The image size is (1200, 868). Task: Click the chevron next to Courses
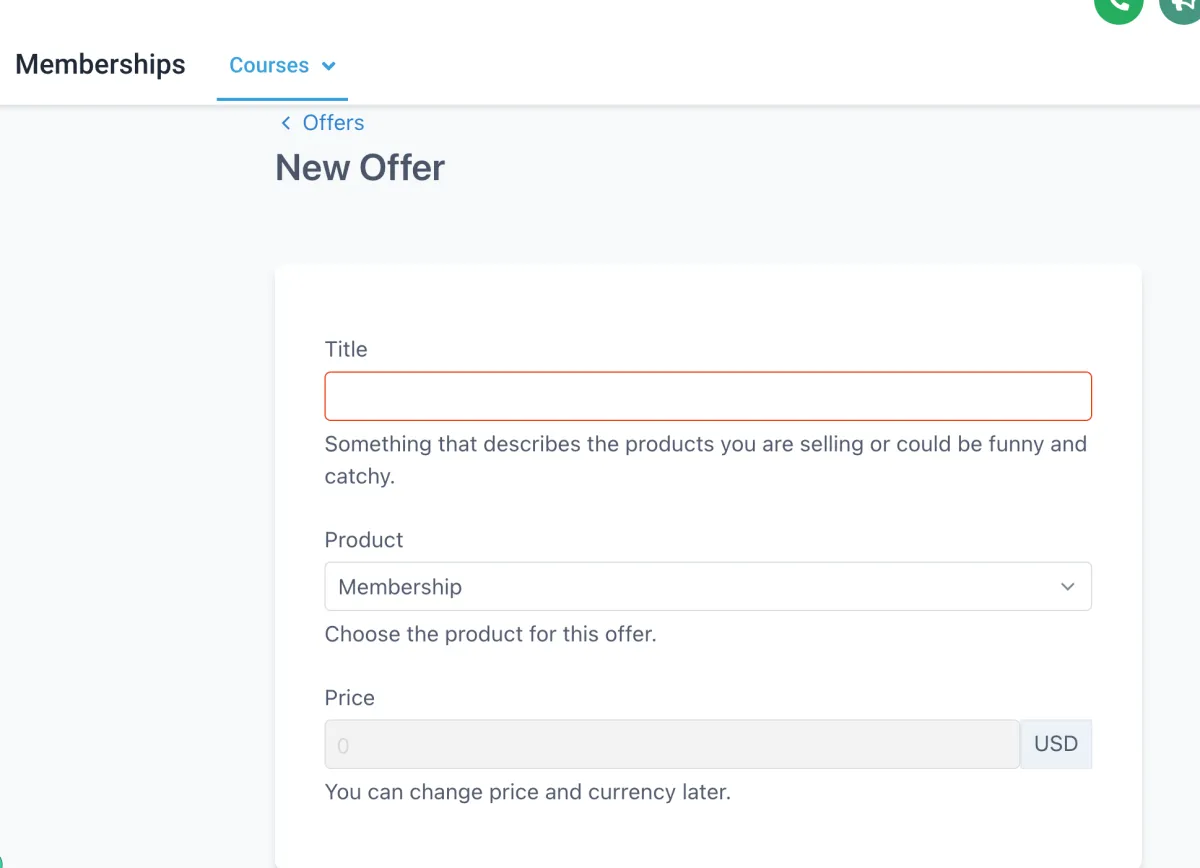(328, 66)
